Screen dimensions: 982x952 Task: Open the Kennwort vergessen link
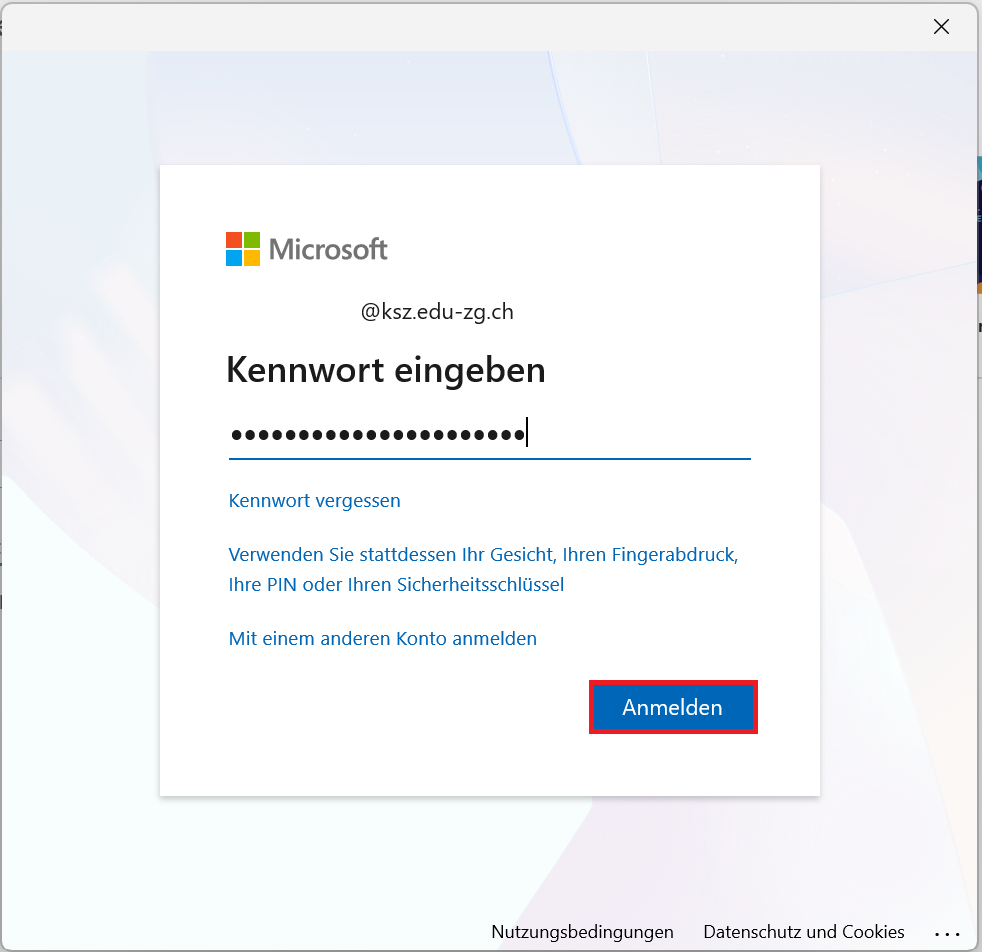314,500
